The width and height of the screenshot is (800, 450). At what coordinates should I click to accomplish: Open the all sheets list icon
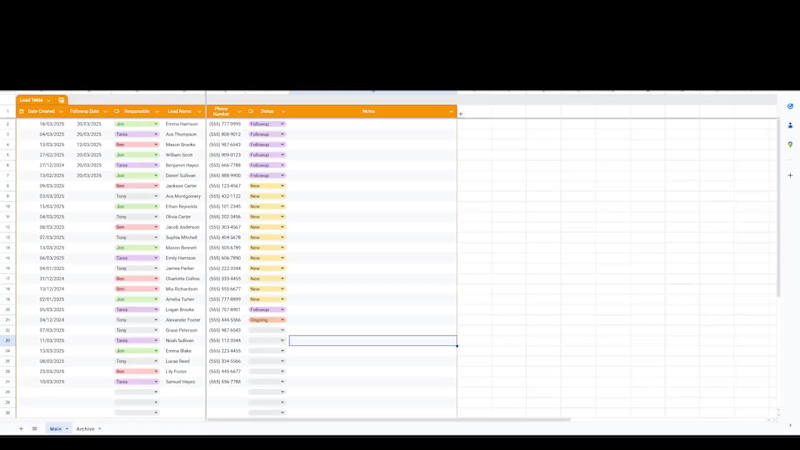35,429
